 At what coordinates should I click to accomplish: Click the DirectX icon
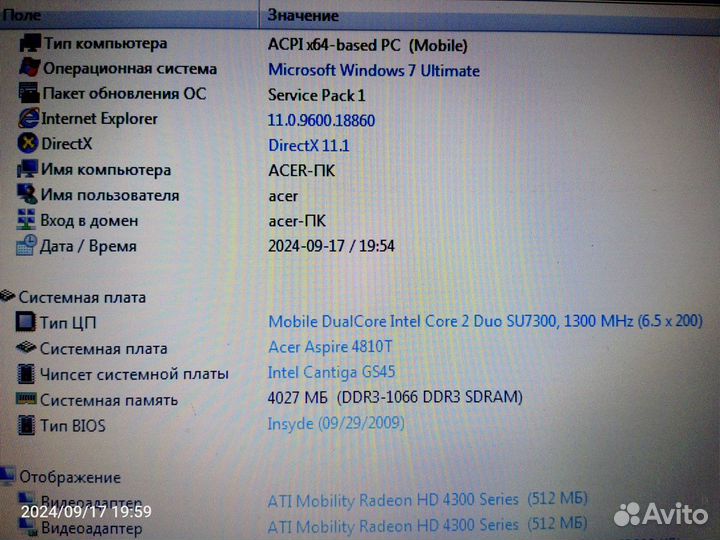click(x=28, y=143)
